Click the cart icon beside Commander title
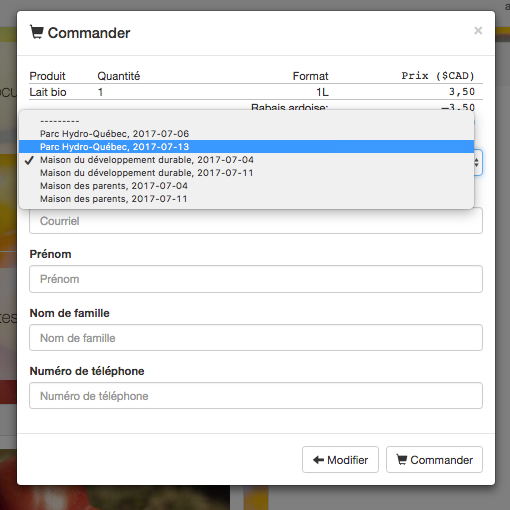 37,32
